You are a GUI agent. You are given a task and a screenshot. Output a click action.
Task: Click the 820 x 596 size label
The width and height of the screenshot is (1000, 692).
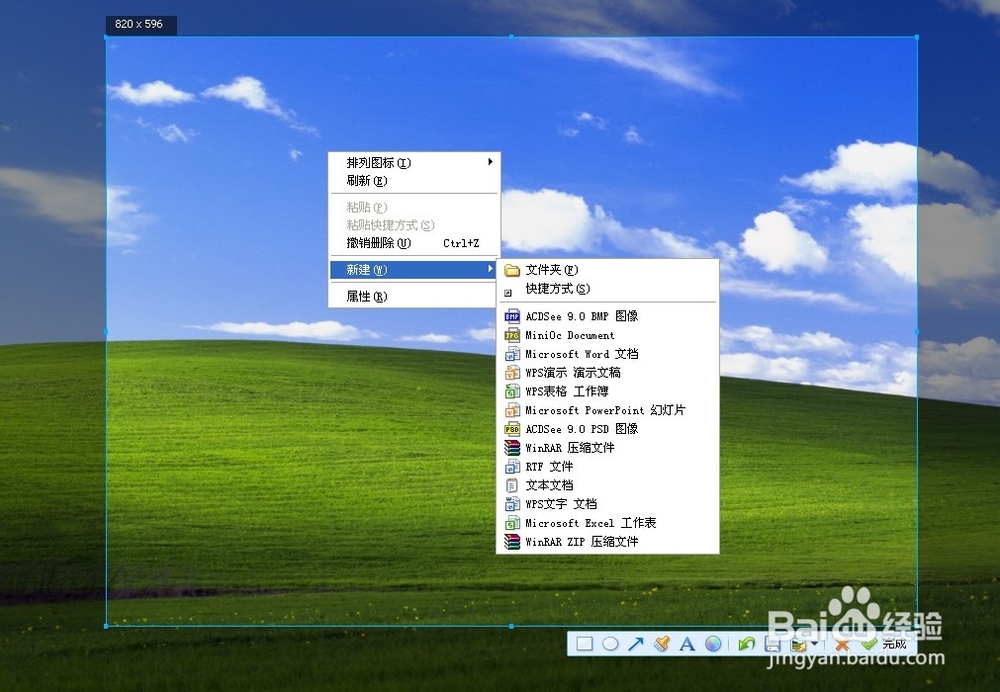141,24
